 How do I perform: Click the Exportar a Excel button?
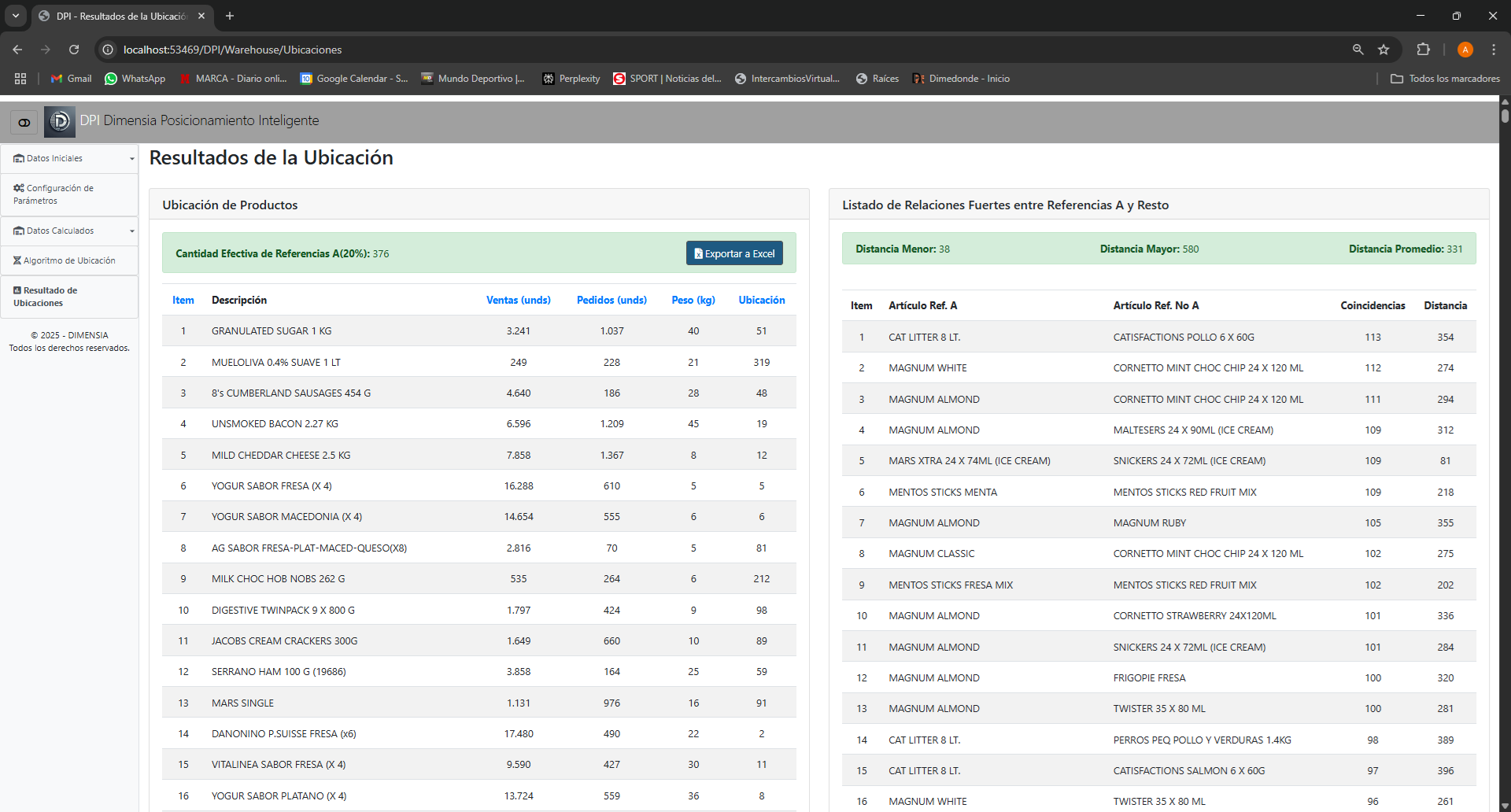734,253
